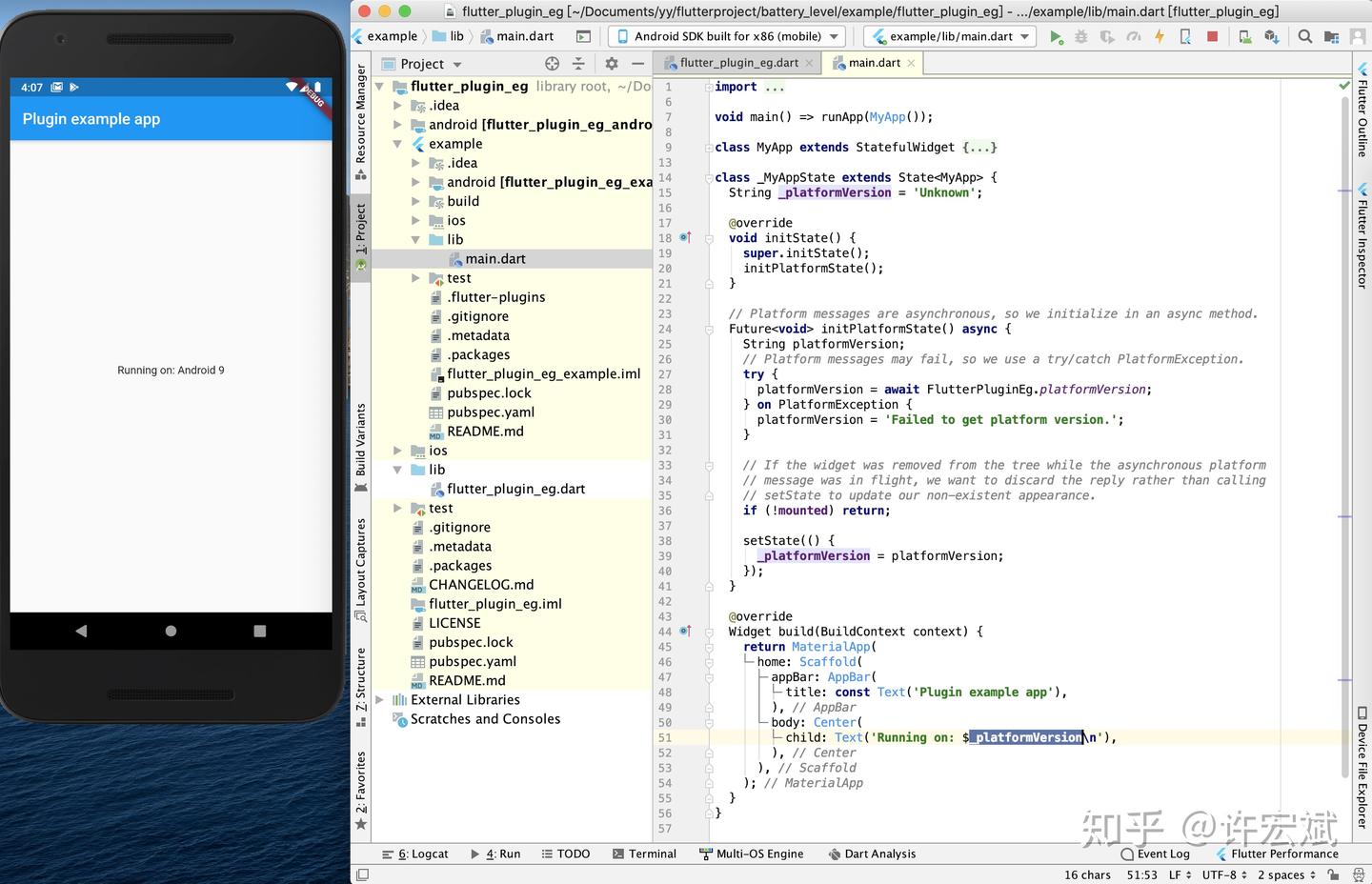Click Scroll from Source crosshair icon

[x=551, y=63]
